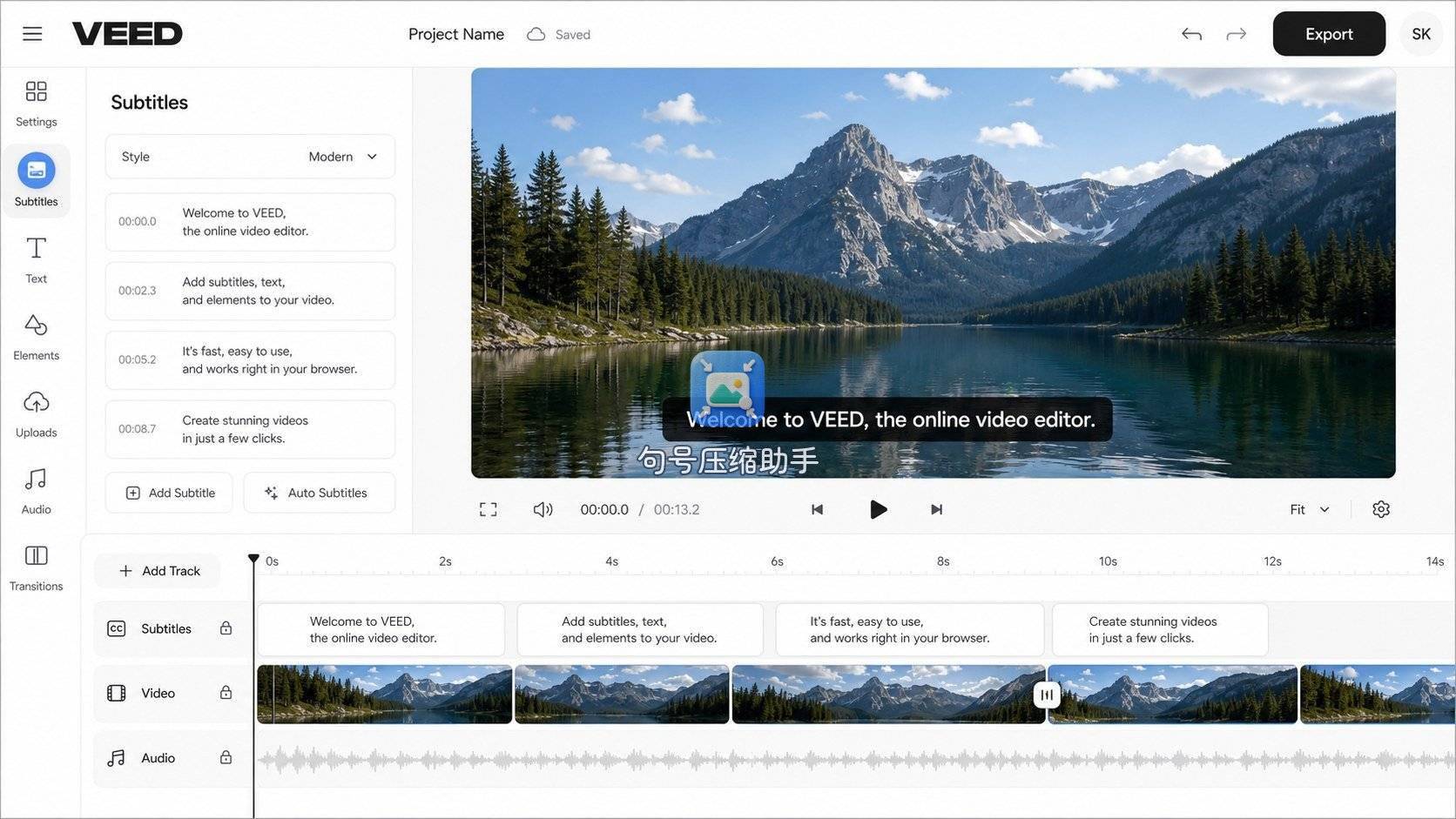Click the image compressor app icon over the video
Image resolution: width=1456 pixels, height=819 pixels.
tap(727, 388)
